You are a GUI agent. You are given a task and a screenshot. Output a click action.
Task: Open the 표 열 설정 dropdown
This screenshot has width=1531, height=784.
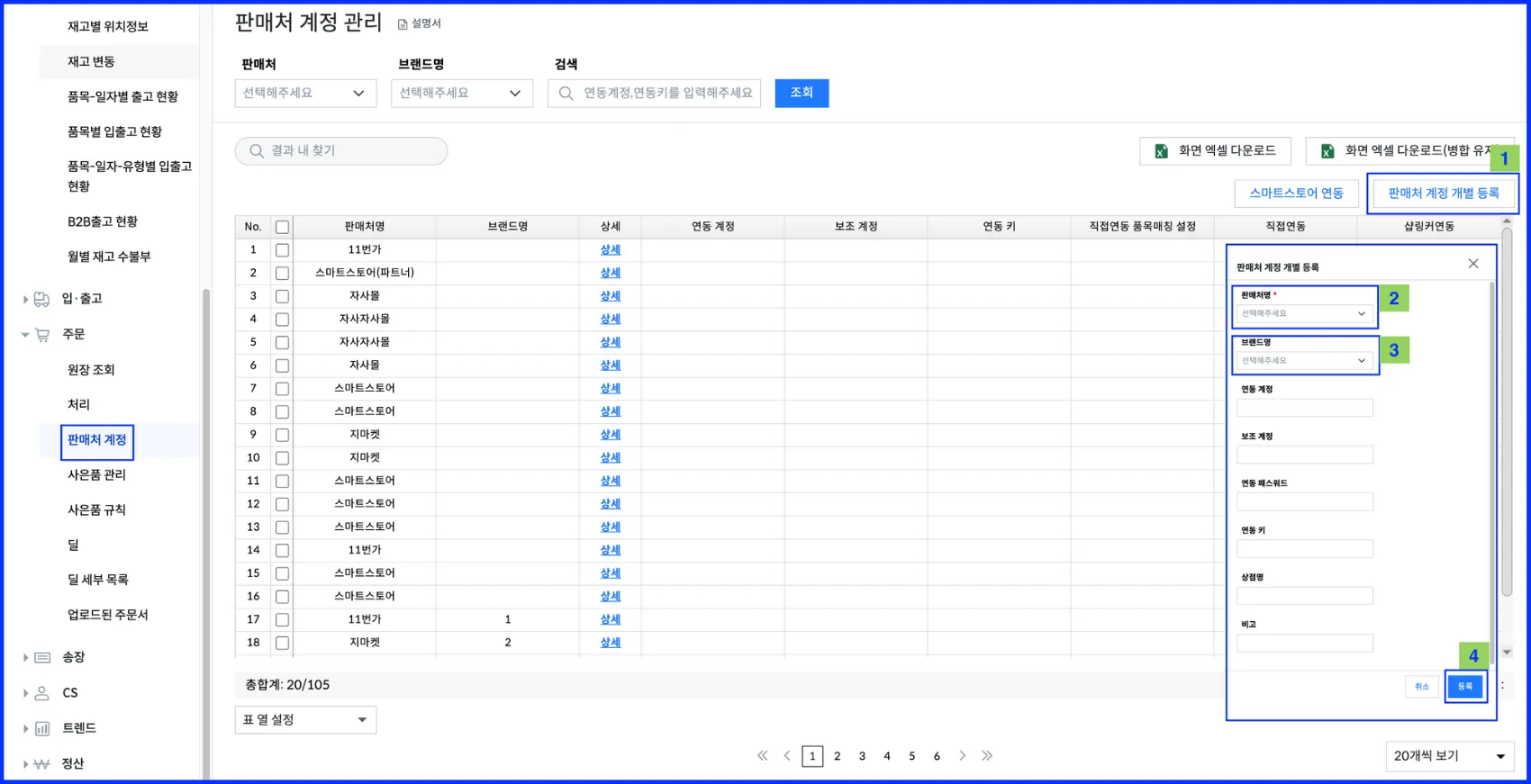click(305, 720)
